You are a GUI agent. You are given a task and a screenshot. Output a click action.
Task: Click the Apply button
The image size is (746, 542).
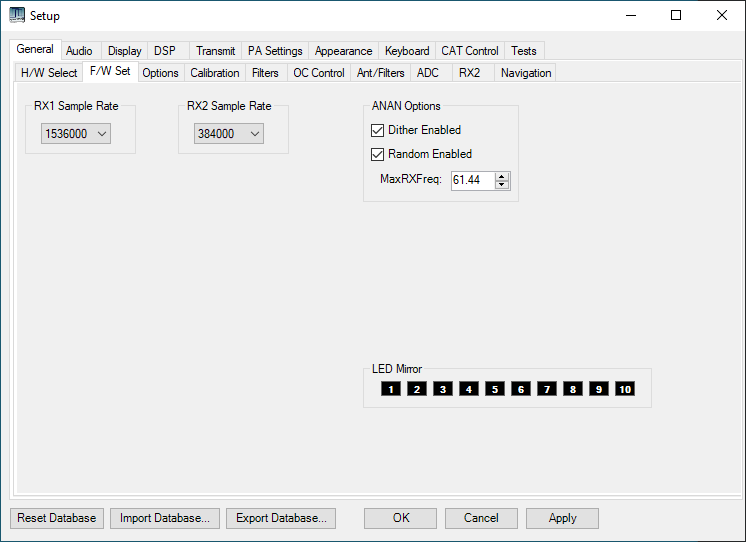coord(562,518)
